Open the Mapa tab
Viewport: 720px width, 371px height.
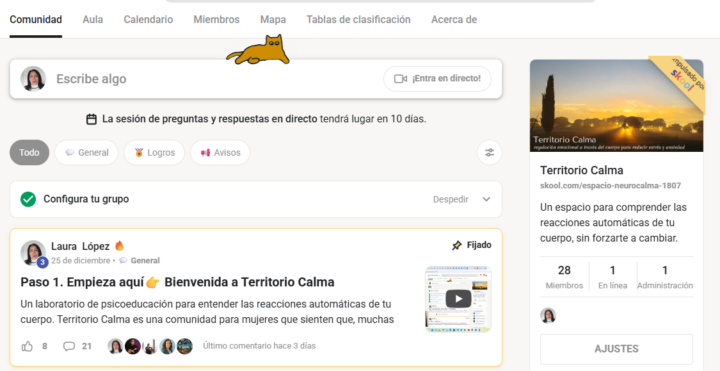click(x=273, y=20)
